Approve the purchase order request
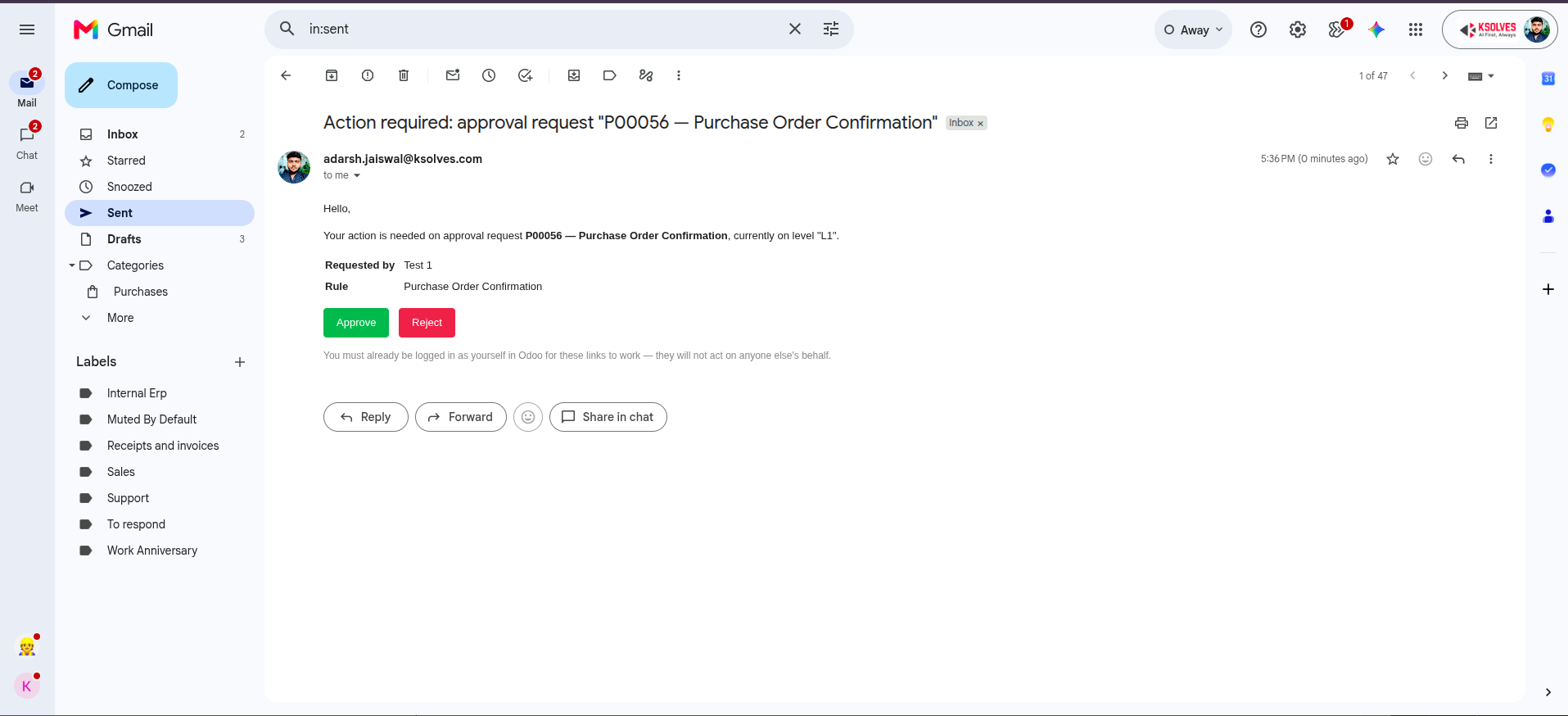 [x=356, y=323]
